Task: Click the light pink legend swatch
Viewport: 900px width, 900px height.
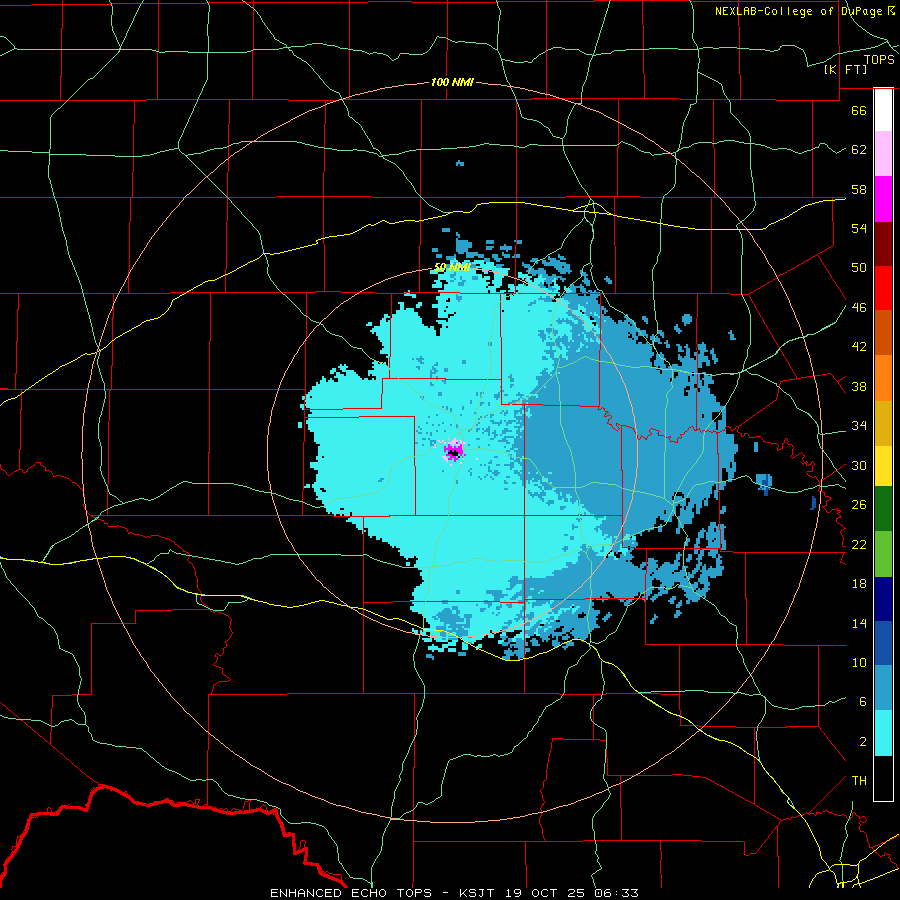Action: pos(883,154)
